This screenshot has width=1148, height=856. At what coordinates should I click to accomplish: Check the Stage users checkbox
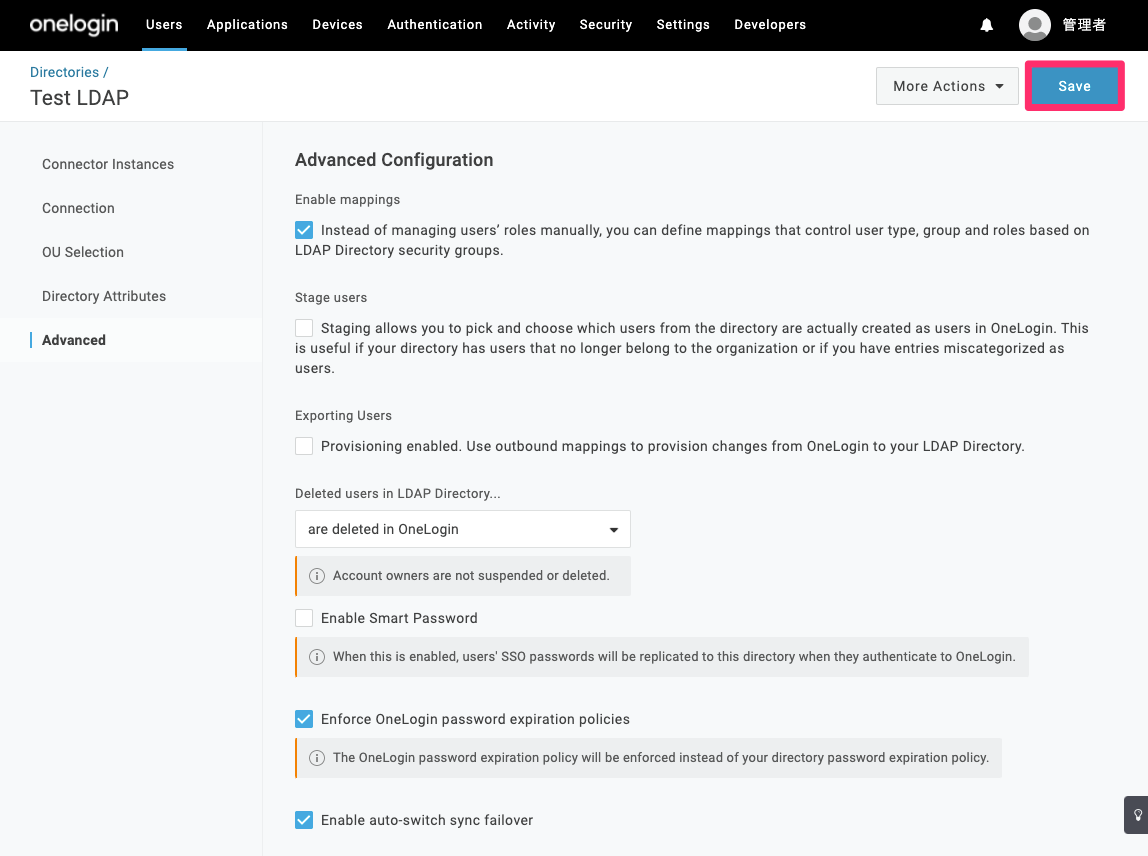coord(304,328)
